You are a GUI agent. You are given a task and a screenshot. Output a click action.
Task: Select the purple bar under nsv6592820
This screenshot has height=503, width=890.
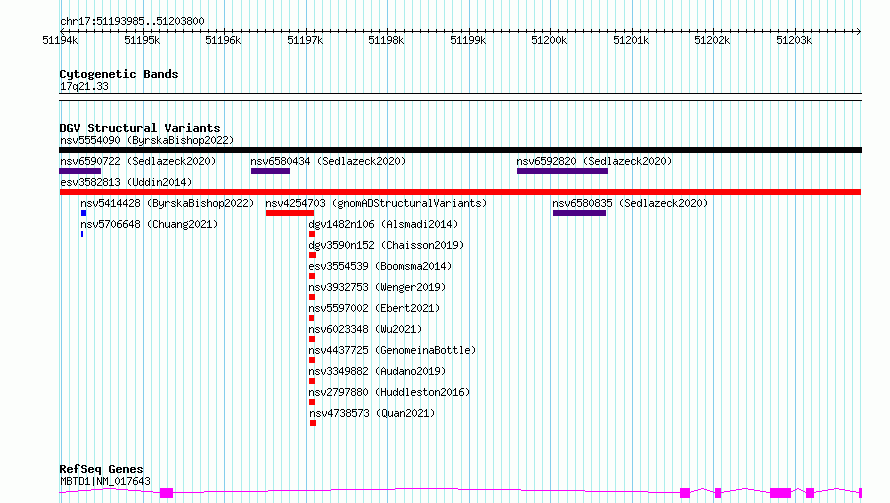point(562,171)
